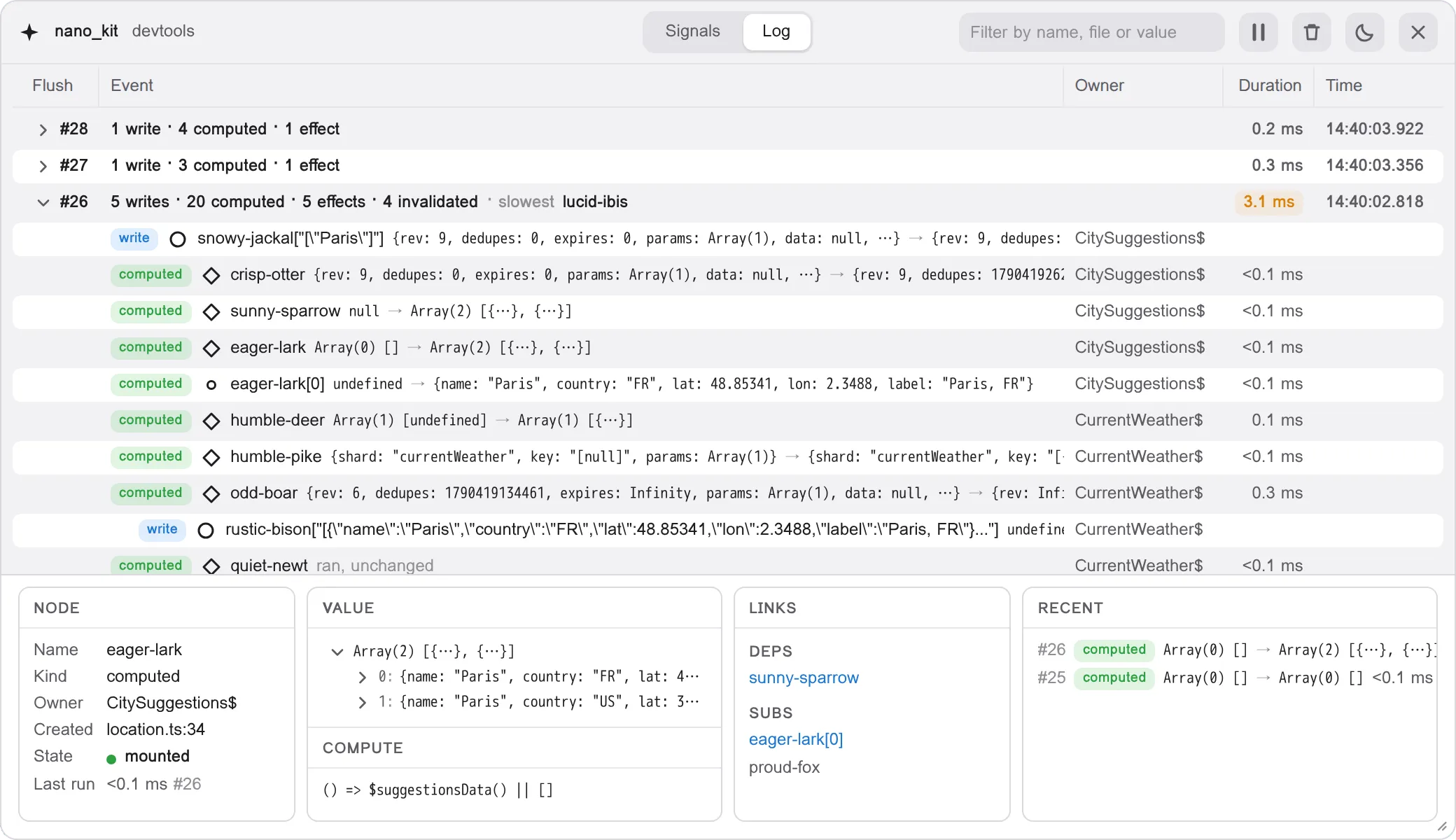Clear the log using the trash icon
This screenshot has height=840, width=1456.
1312,32
